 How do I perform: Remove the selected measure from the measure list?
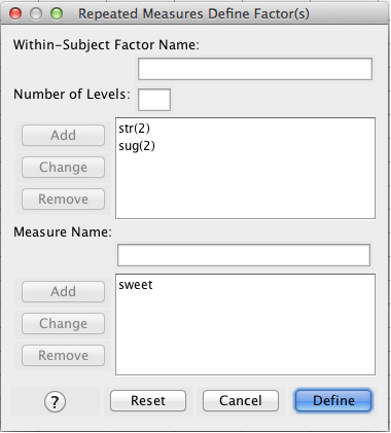click(63, 356)
